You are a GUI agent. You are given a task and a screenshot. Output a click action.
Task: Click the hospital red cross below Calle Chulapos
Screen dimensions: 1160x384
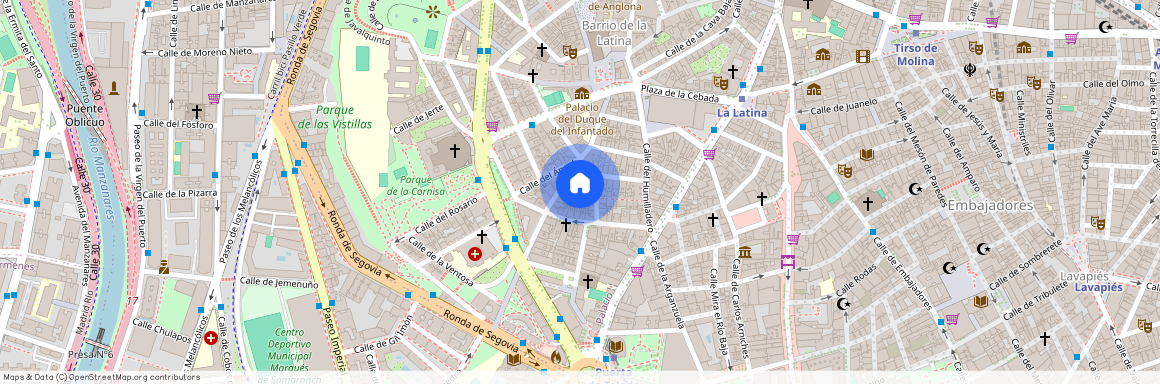pyautogui.click(x=211, y=338)
